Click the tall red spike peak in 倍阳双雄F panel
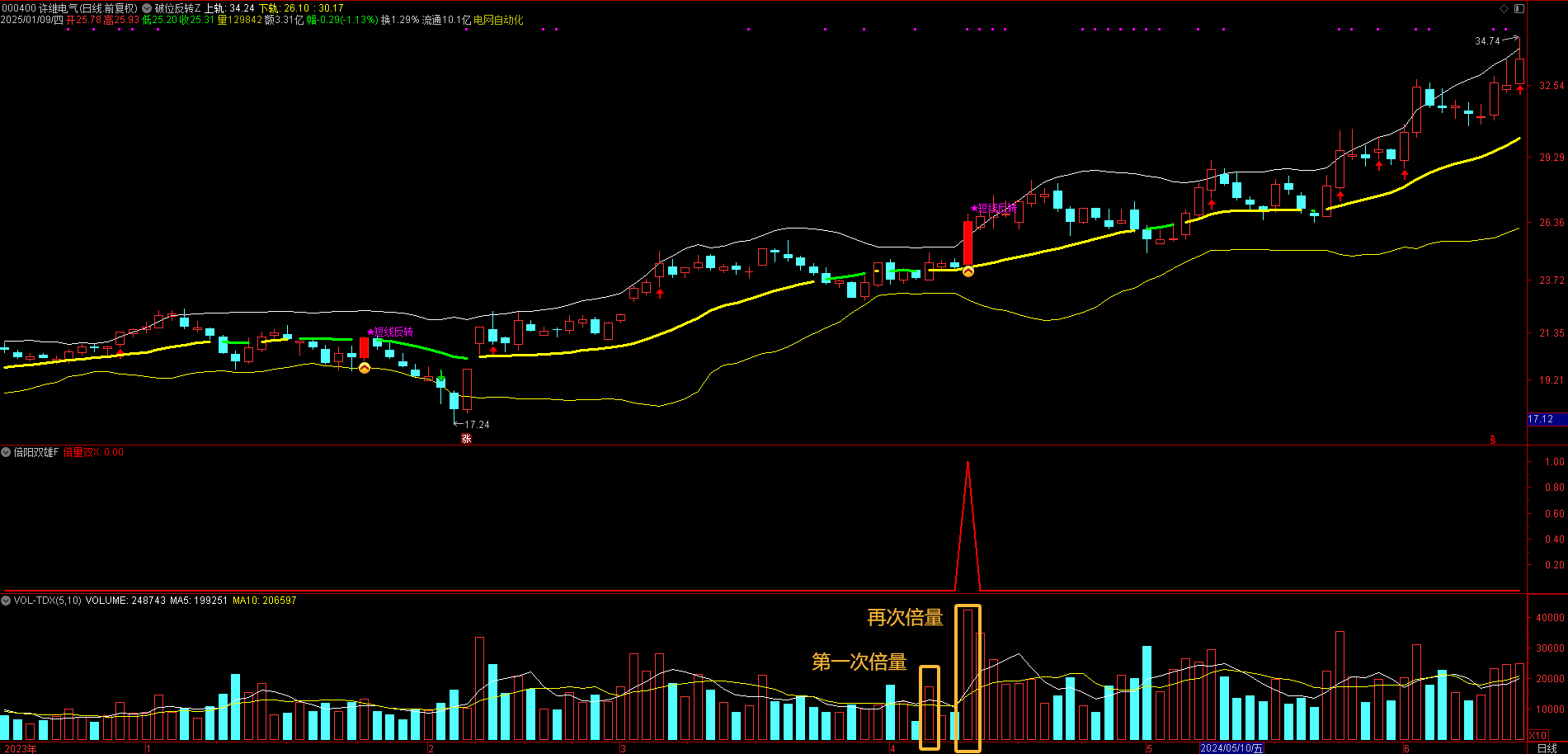The image size is (1568, 754). [x=968, y=464]
